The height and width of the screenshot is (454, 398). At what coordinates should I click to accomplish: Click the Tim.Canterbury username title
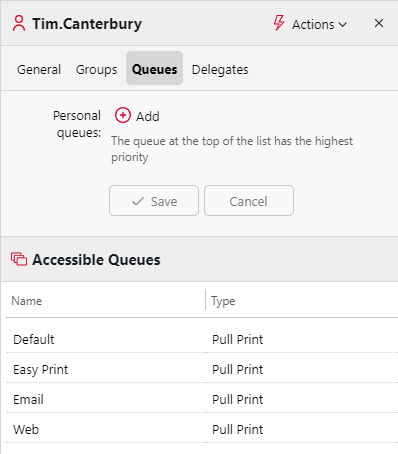[x=87, y=24]
